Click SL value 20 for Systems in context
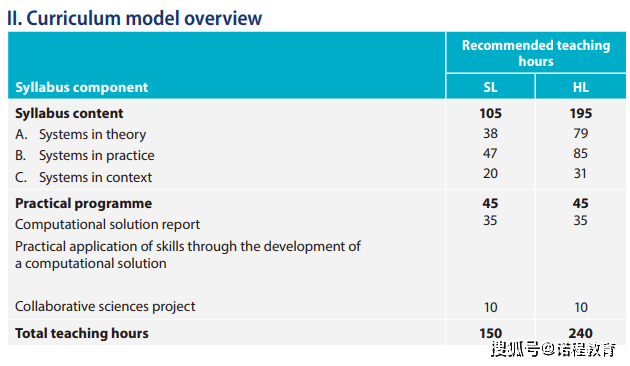The height and width of the screenshot is (366, 630). coord(490,174)
